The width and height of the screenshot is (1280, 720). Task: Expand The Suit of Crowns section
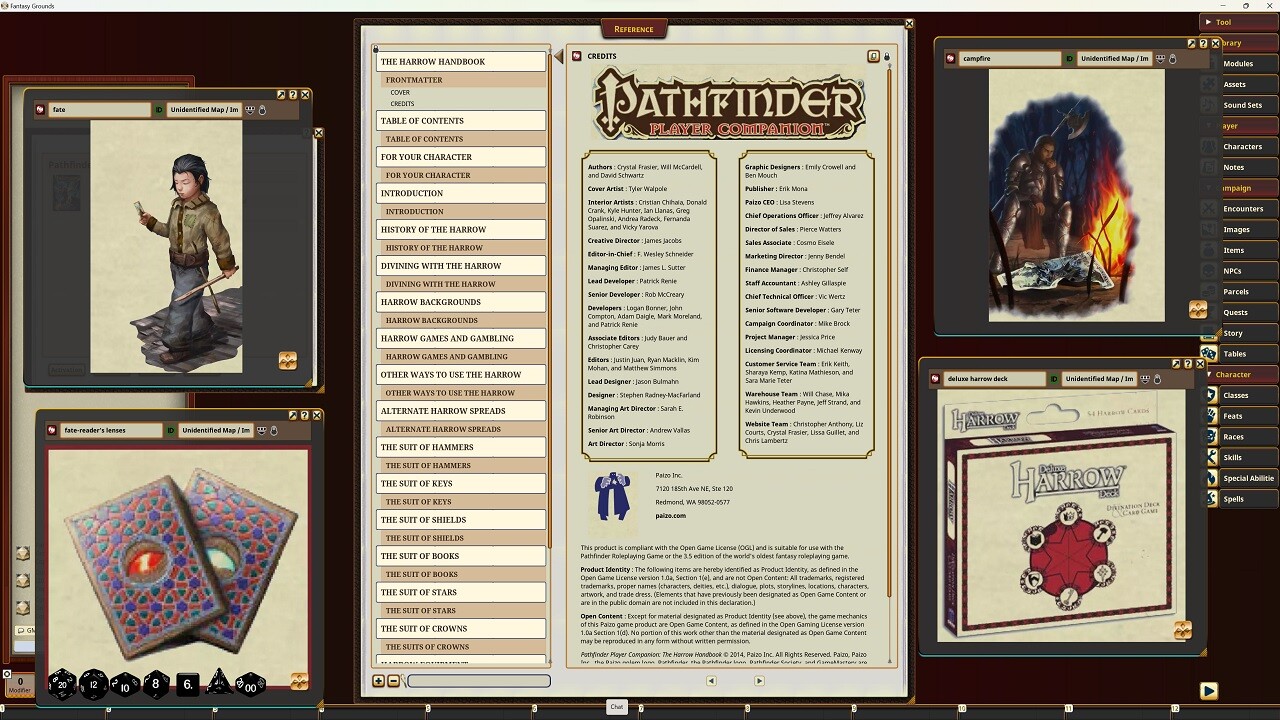coord(460,628)
